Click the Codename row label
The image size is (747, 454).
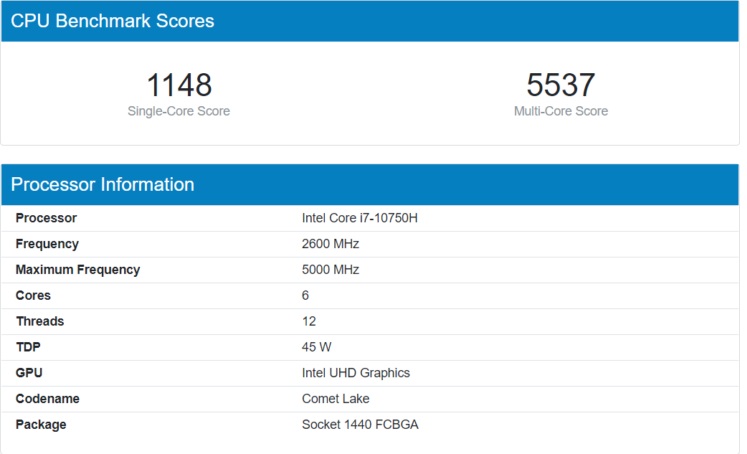tap(48, 398)
